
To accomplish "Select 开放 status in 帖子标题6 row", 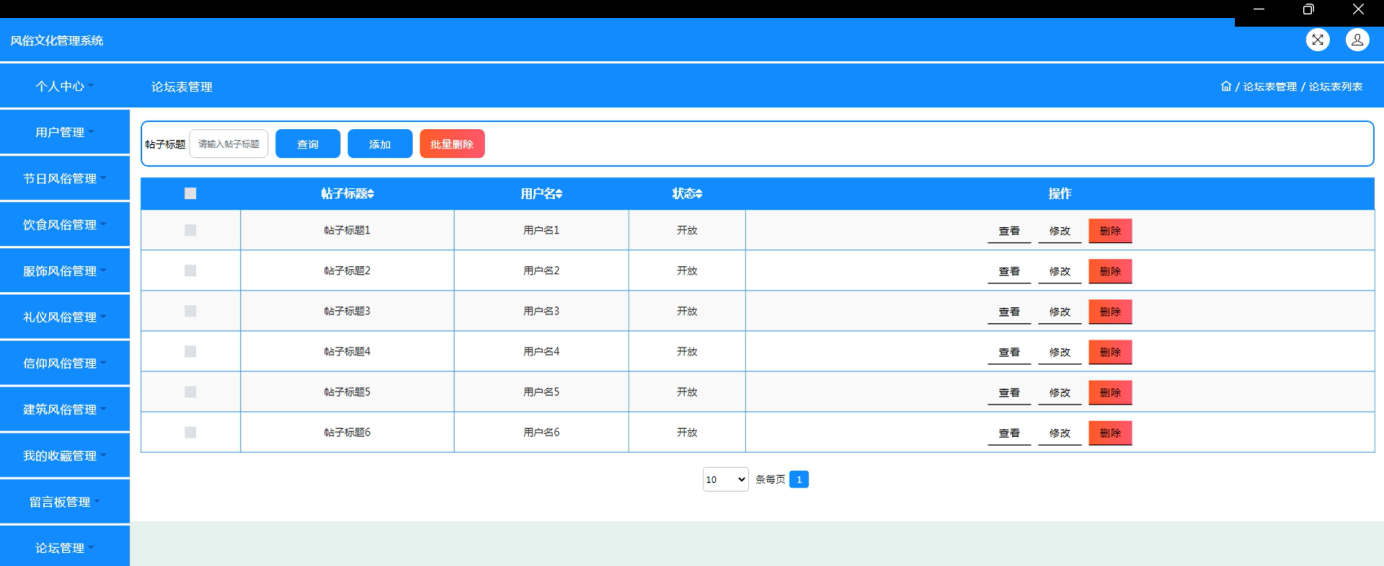I will (687, 433).
